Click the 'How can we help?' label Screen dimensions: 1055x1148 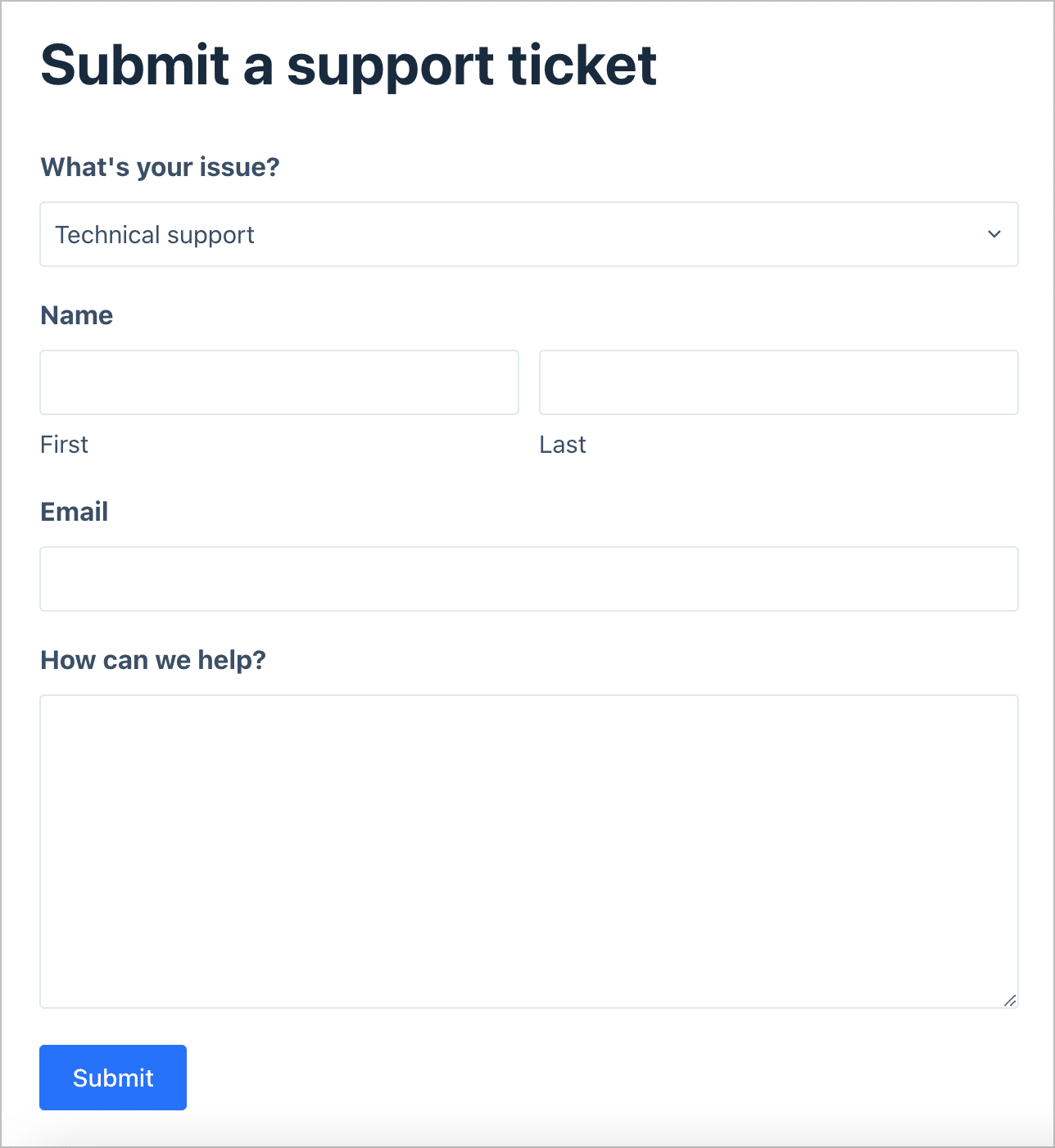[153, 659]
